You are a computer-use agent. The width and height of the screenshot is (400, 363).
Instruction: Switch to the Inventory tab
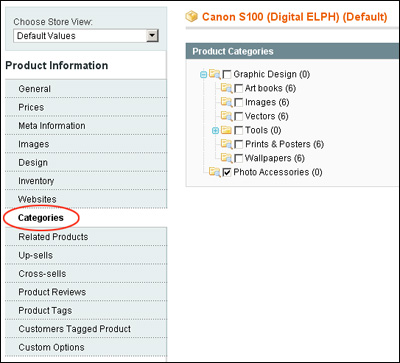[x=86, y=181]
